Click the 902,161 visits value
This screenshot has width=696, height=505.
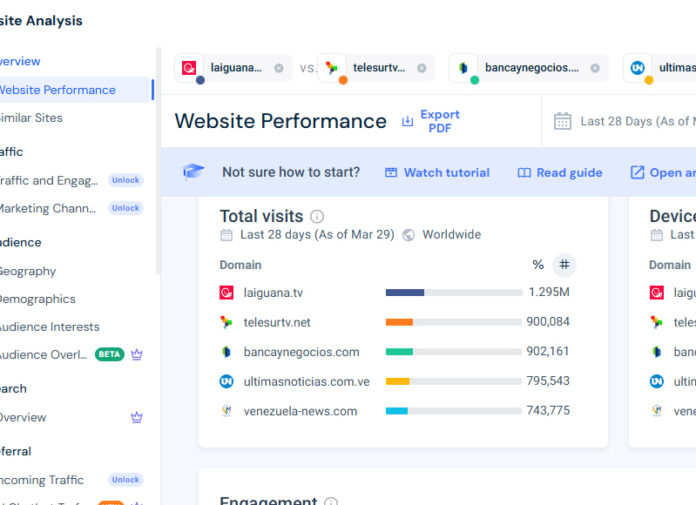[548, 351]
